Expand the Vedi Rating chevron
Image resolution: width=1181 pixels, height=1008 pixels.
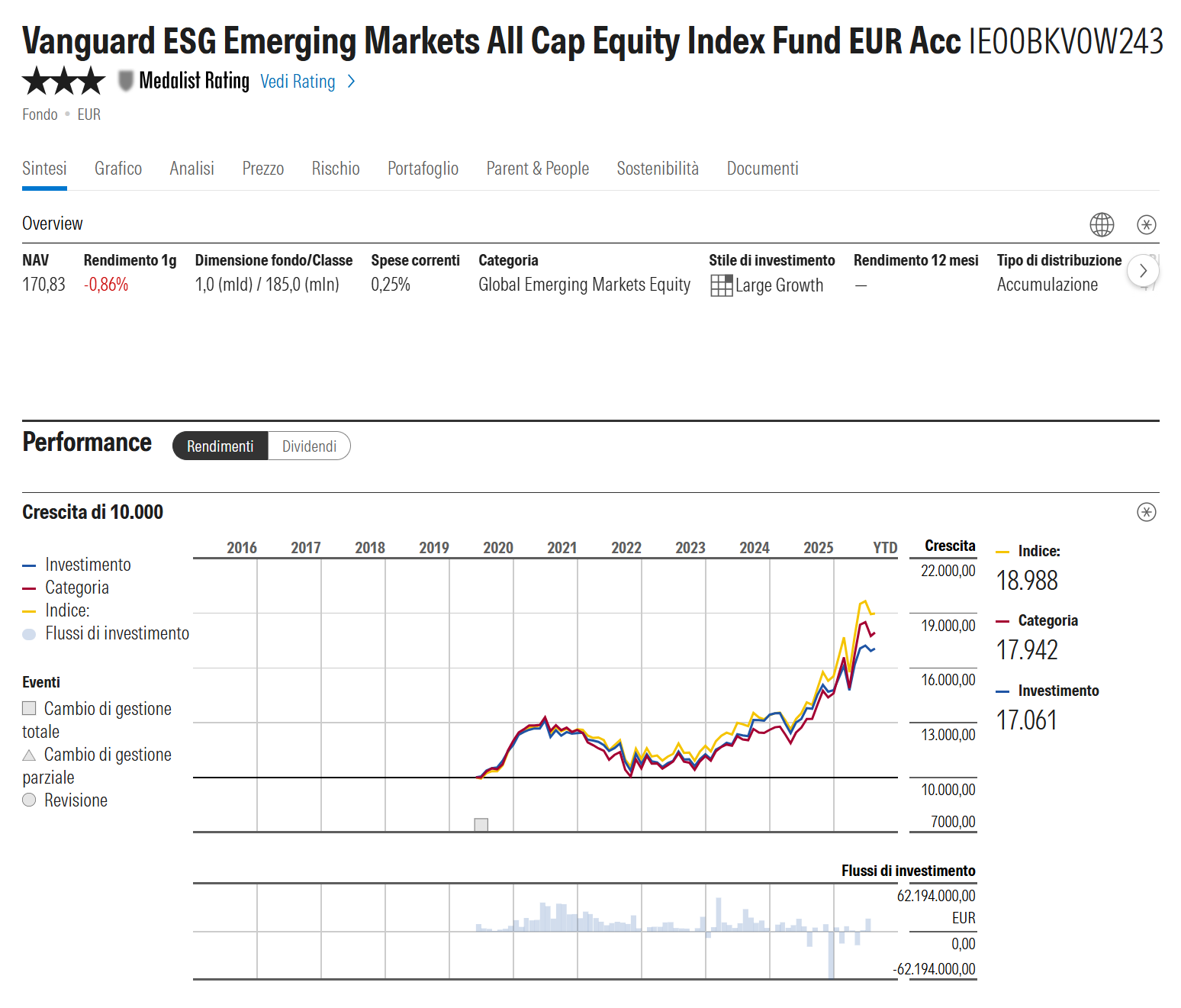[351, 81]
